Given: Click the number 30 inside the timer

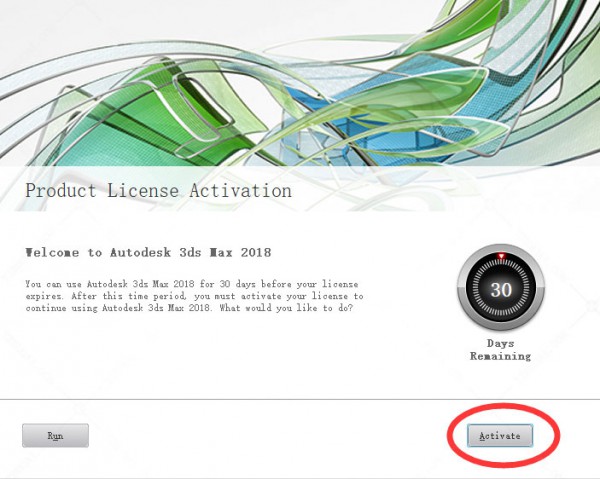Looking at the screenshot, I should tap(501, 290).
